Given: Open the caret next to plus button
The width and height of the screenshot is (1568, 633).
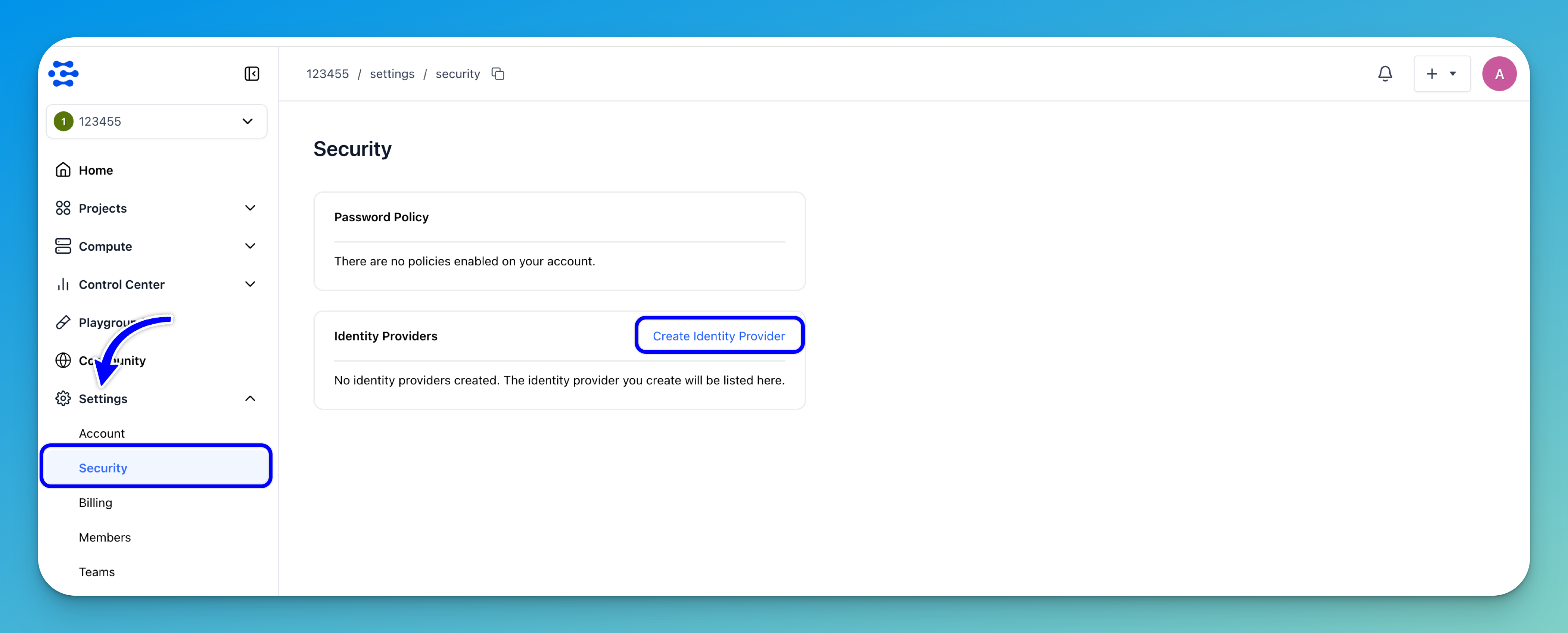Looking at the screenshot, I should point(1453,74).
